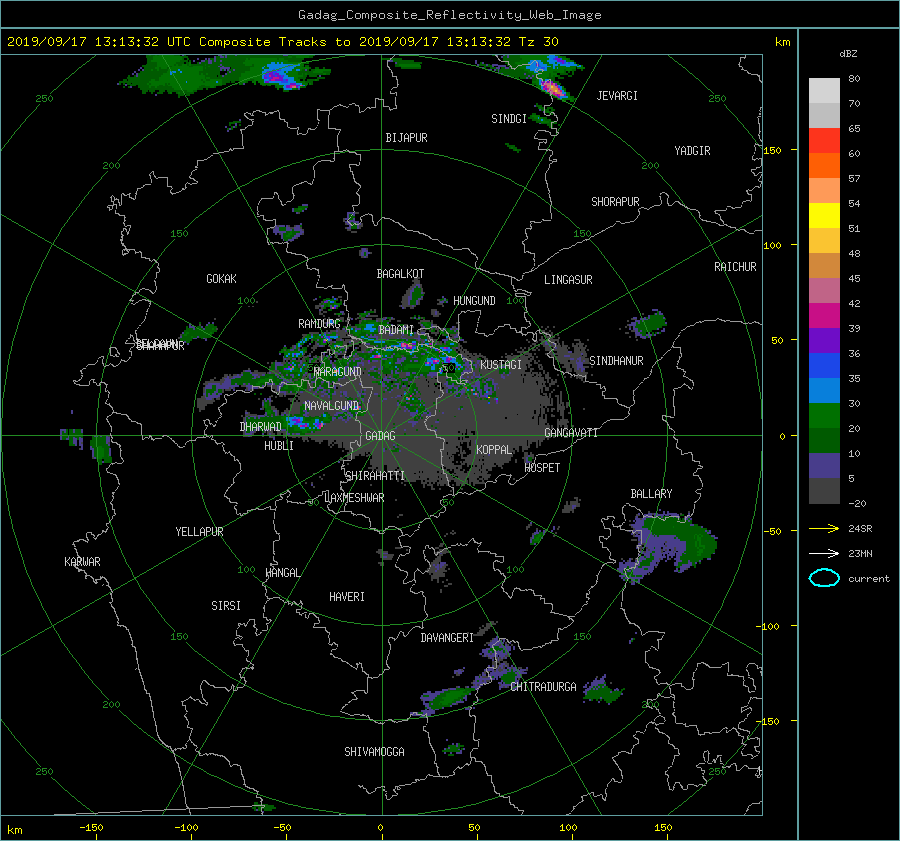
Task: Click the magenta 42 dBZ legend swatch
Action: (824, 316)
